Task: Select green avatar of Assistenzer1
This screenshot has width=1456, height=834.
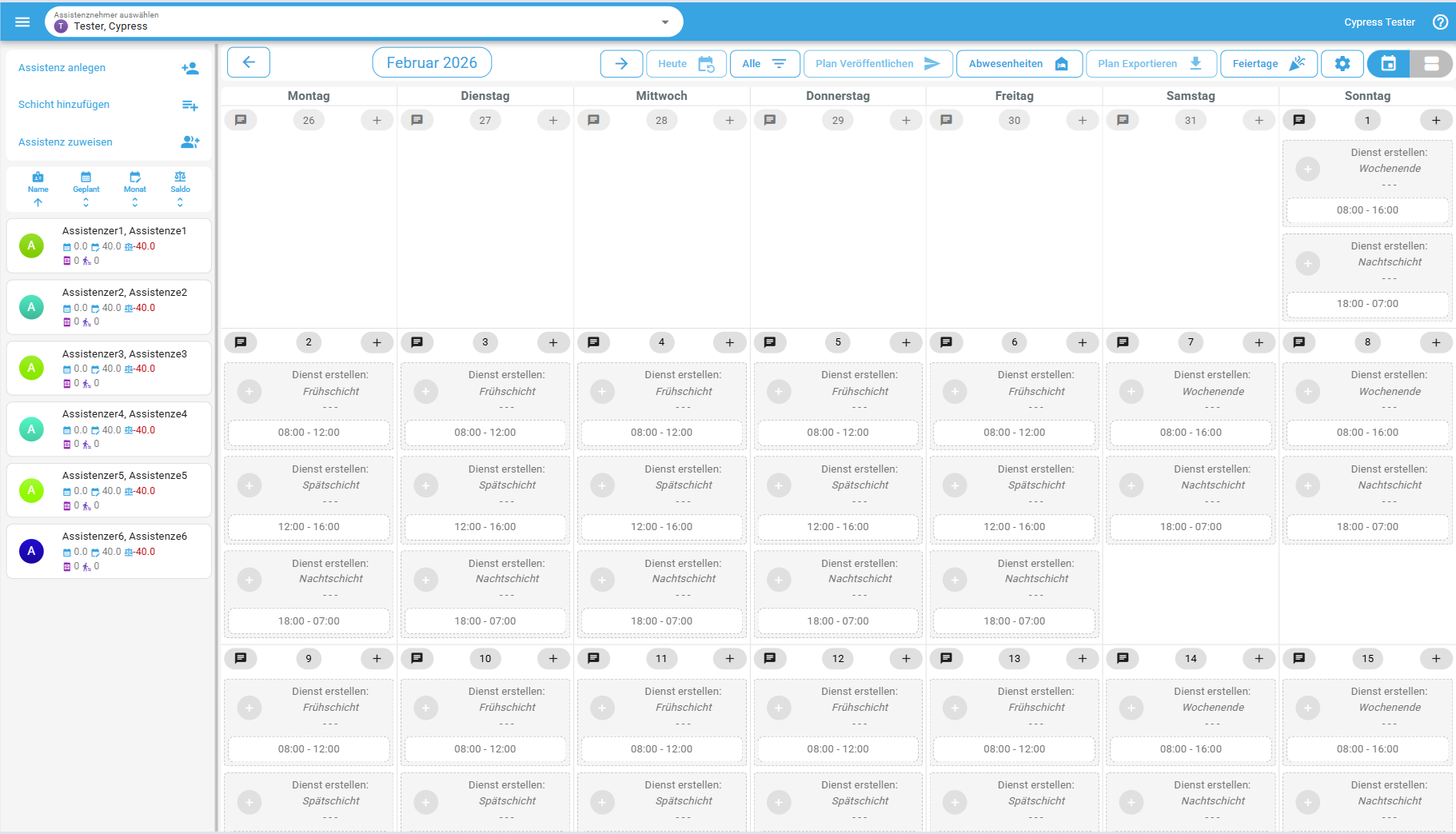Action: point(31,245)
